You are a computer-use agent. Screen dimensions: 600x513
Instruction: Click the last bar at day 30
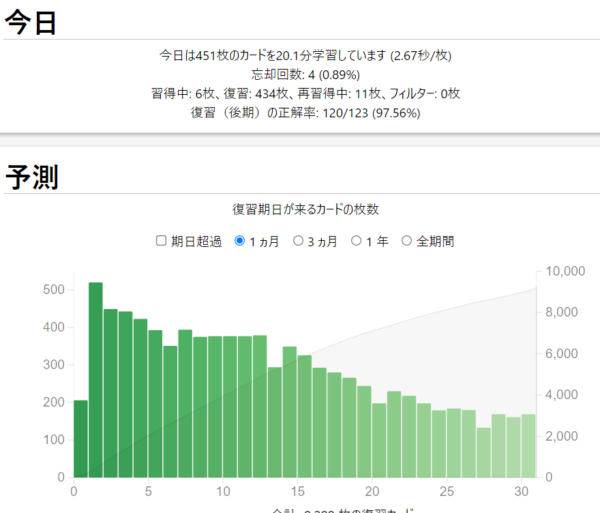528,446
